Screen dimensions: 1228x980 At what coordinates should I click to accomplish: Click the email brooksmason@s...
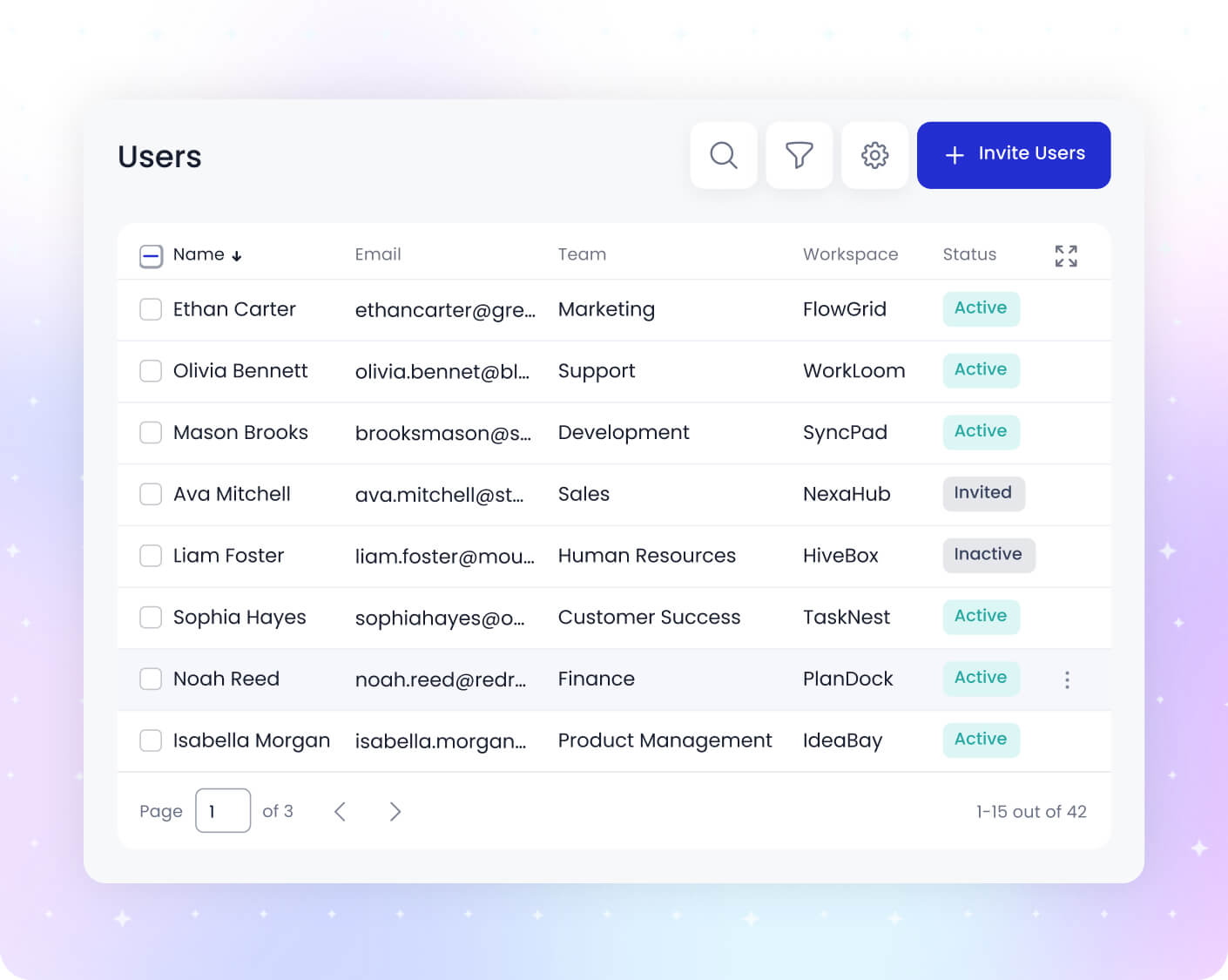click(x=443, y=433)
